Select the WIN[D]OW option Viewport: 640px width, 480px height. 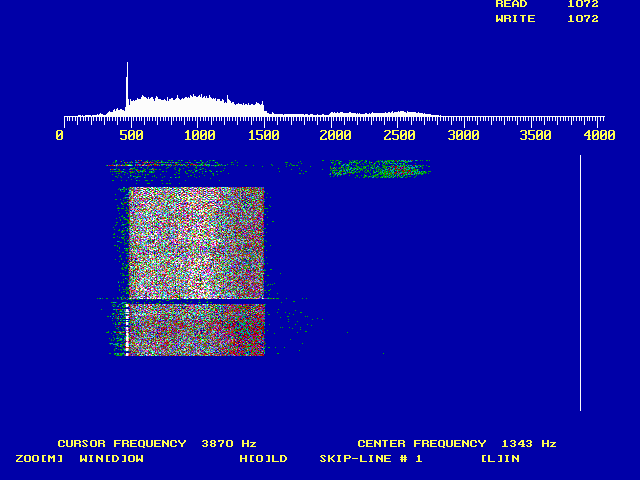111,459
